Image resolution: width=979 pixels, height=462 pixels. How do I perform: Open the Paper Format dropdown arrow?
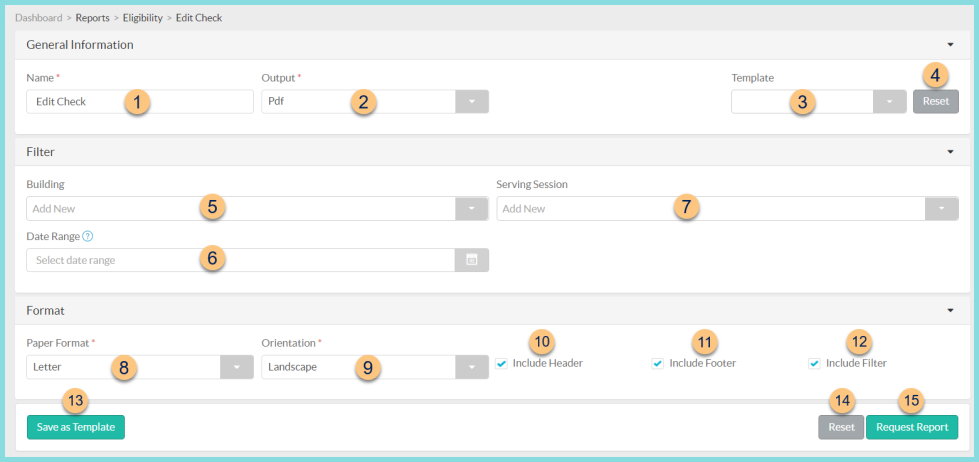(x=237, y=367)
